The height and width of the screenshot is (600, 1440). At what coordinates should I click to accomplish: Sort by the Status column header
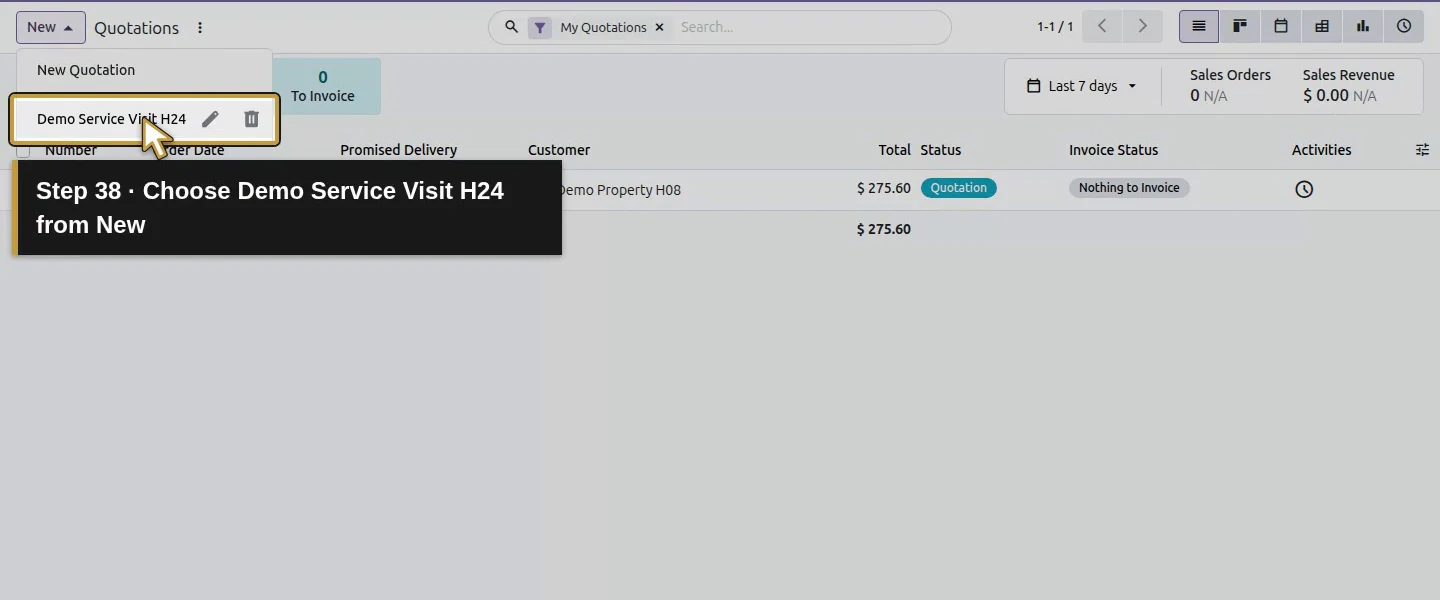coord(941,150)
